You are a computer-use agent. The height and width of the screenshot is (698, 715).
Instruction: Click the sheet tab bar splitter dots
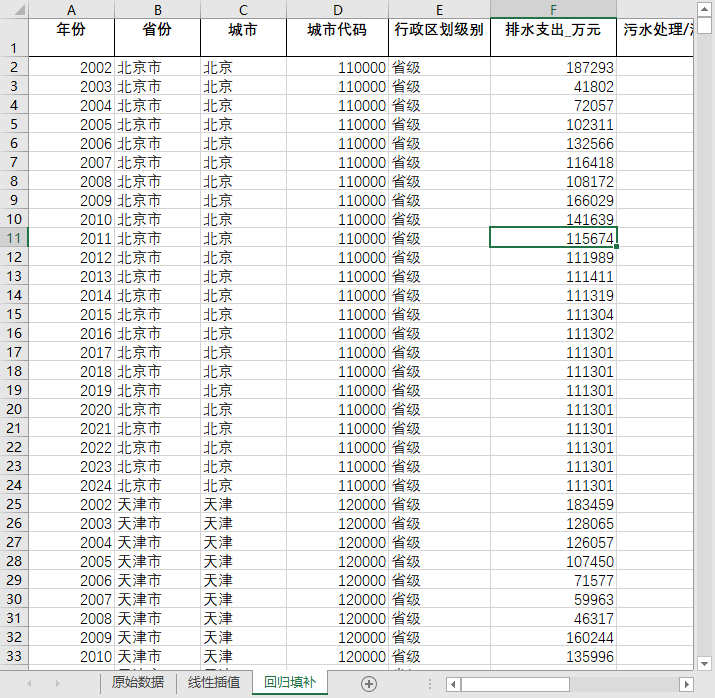pyautogui.click(x=430, y=683)
